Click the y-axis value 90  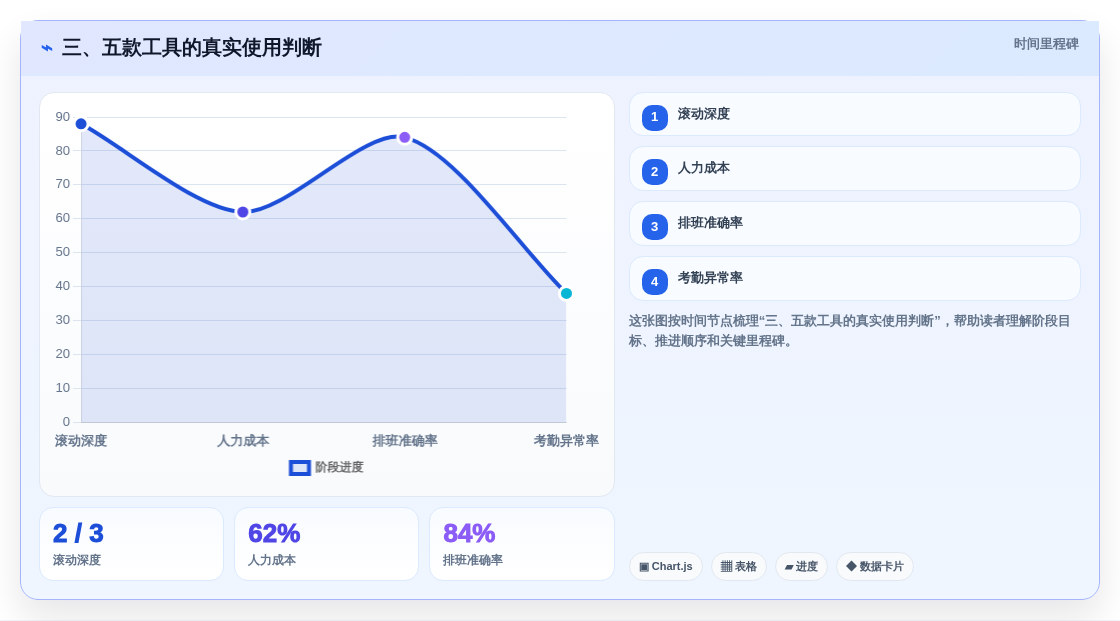coord(63,116)
